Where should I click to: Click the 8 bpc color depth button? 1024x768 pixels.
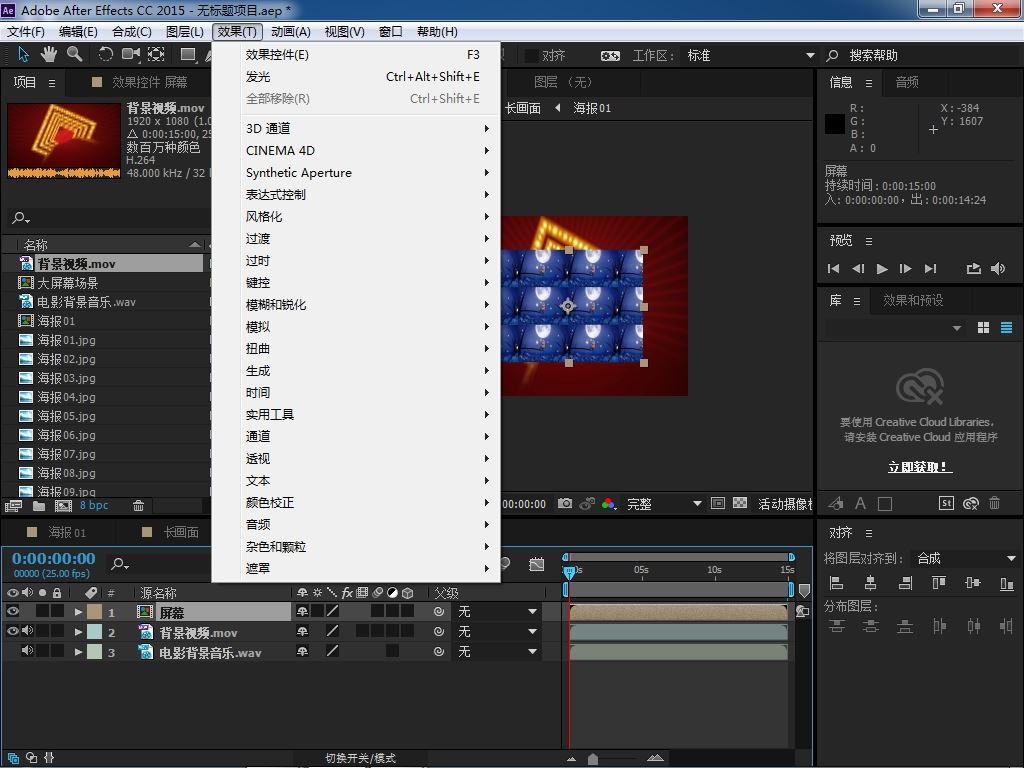tap(94, 505)
